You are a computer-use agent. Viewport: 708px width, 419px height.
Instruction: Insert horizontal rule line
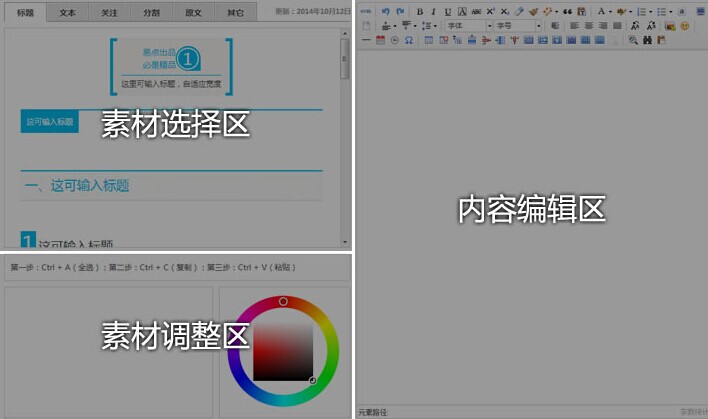tap(366, 40)
